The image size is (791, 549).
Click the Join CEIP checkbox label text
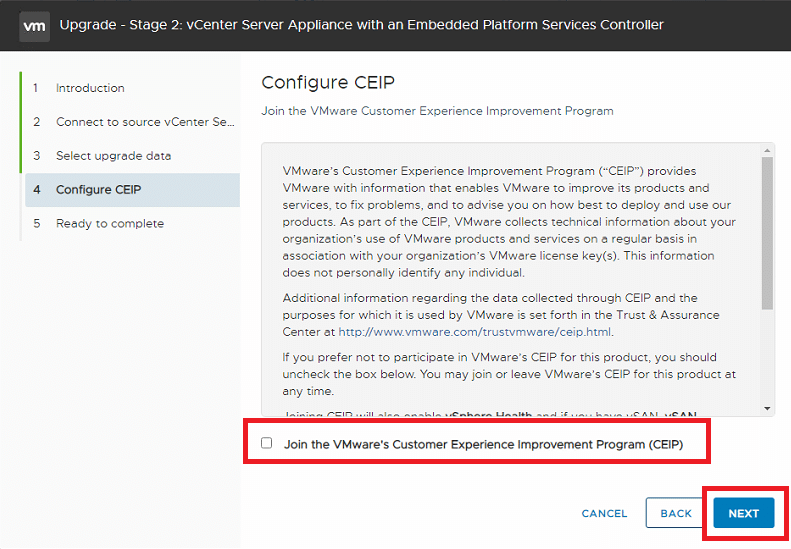pyautogui.click(x=483, y=444)
